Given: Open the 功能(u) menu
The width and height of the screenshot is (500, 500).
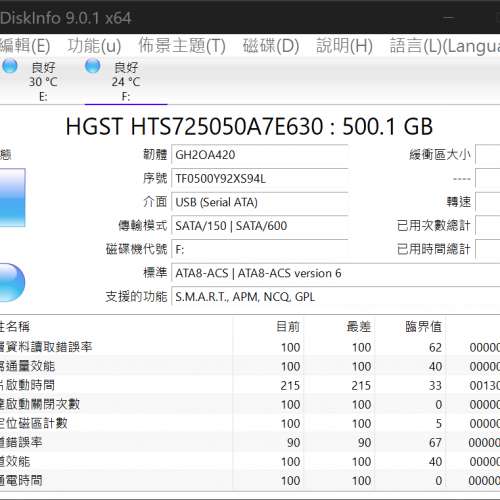Looking at the screenshot, I should 94,46.
